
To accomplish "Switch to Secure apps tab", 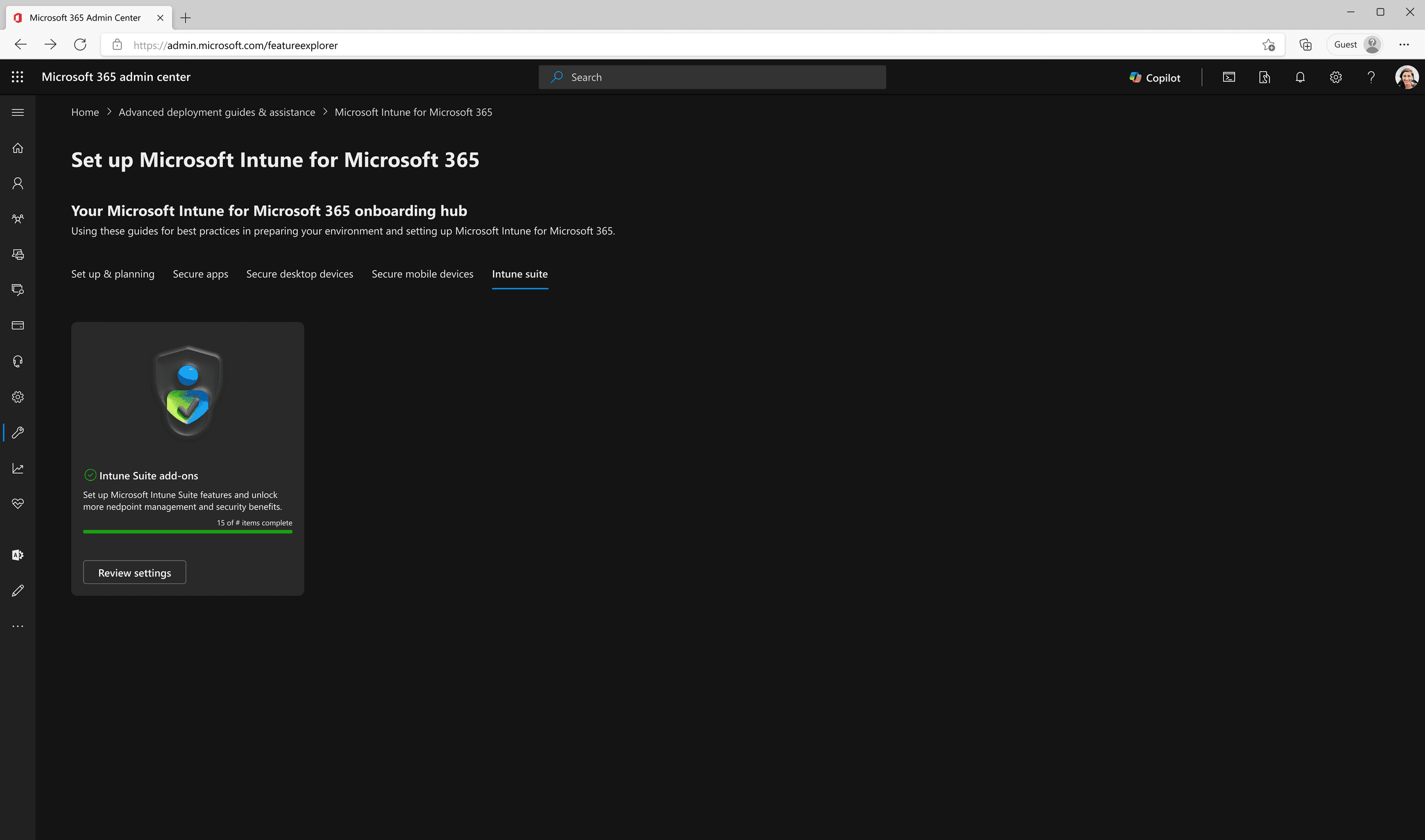I will tap(200, 274).
